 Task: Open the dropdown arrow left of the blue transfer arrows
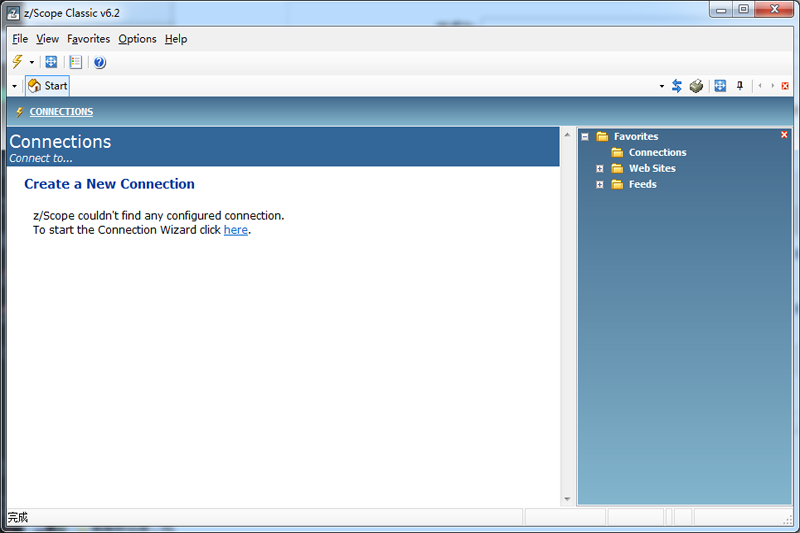click(x=662, y=86)
